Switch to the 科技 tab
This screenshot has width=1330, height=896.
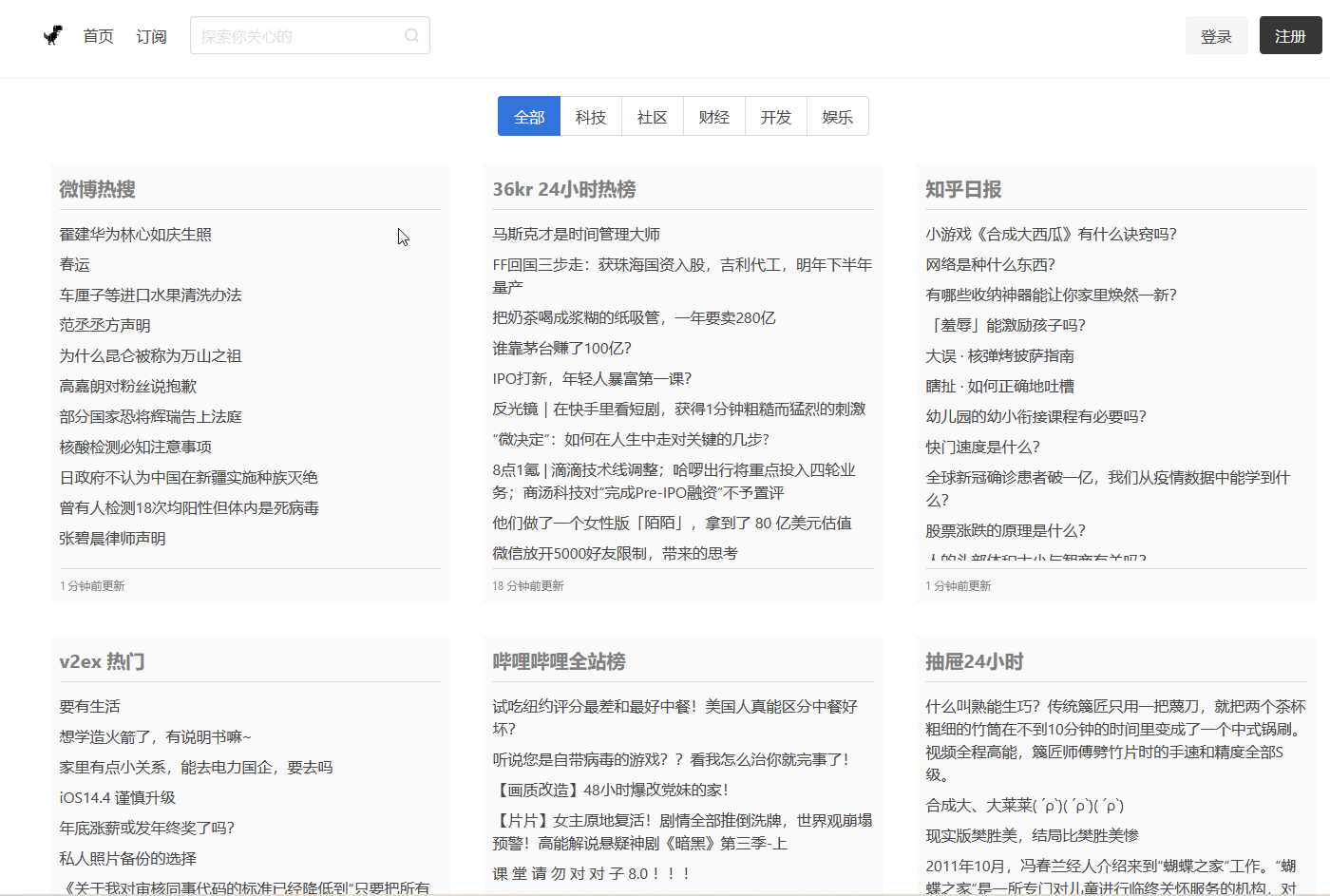(591, 117)
